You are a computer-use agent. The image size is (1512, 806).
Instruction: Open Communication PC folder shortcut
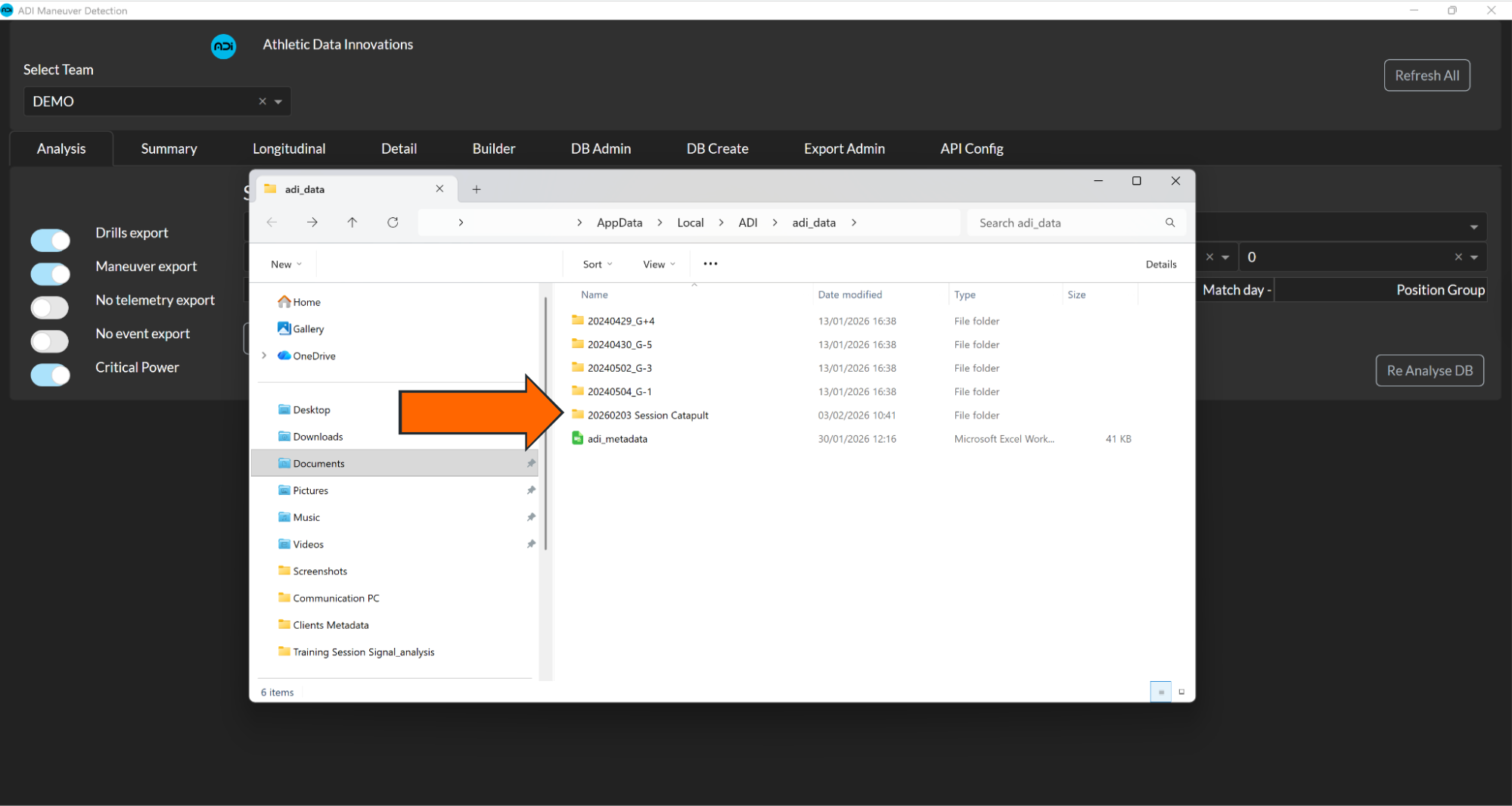pyautogui.click(x=328, y=598)
